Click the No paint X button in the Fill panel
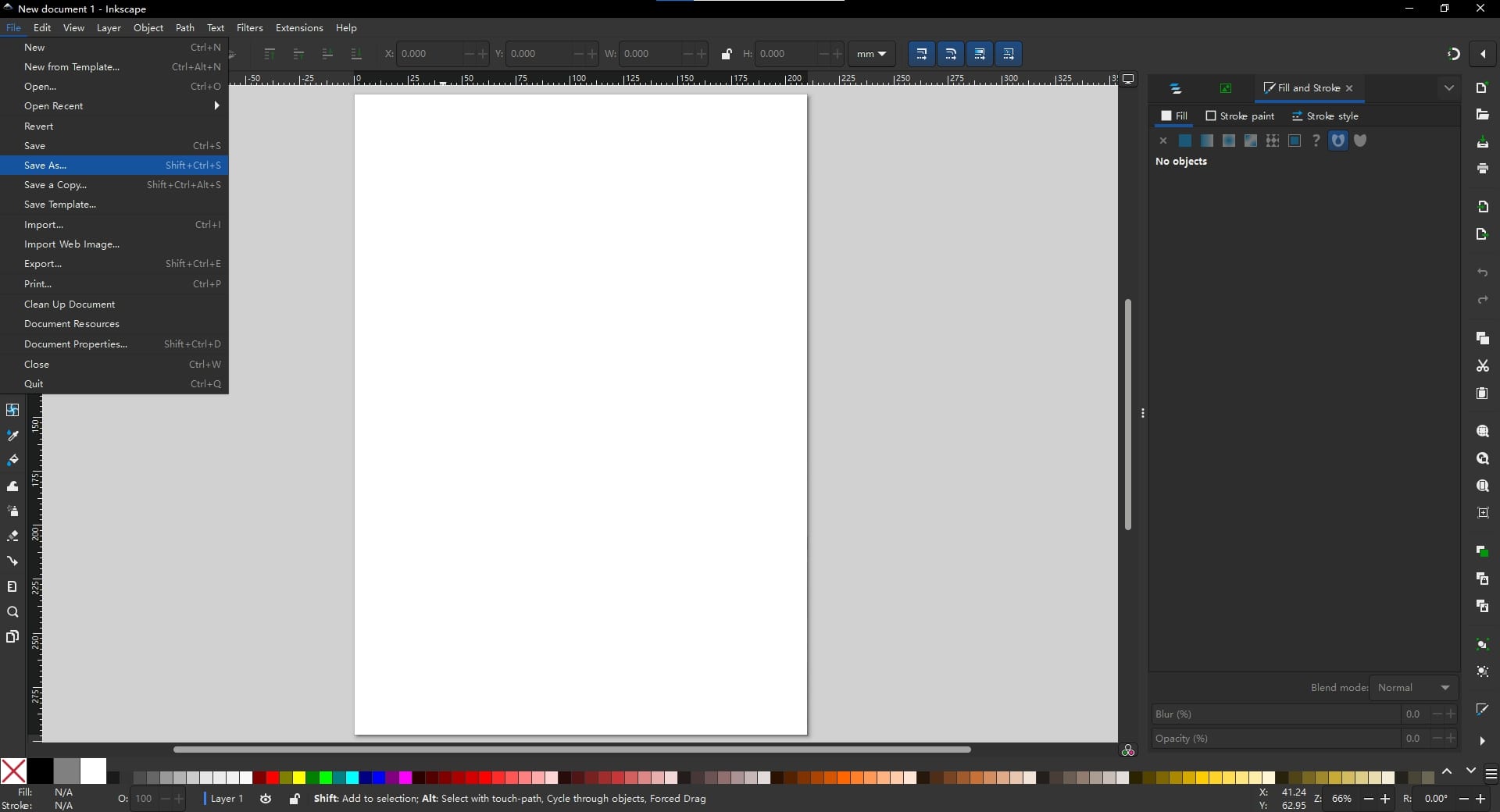Viewport: 1500px width, 812px height. coord(1163,141)
